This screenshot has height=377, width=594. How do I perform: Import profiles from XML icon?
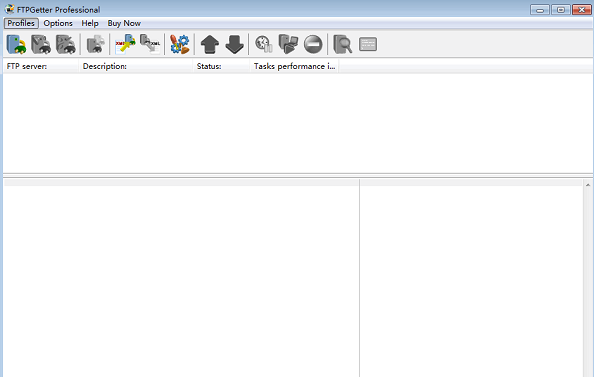(x=125, y=44)
